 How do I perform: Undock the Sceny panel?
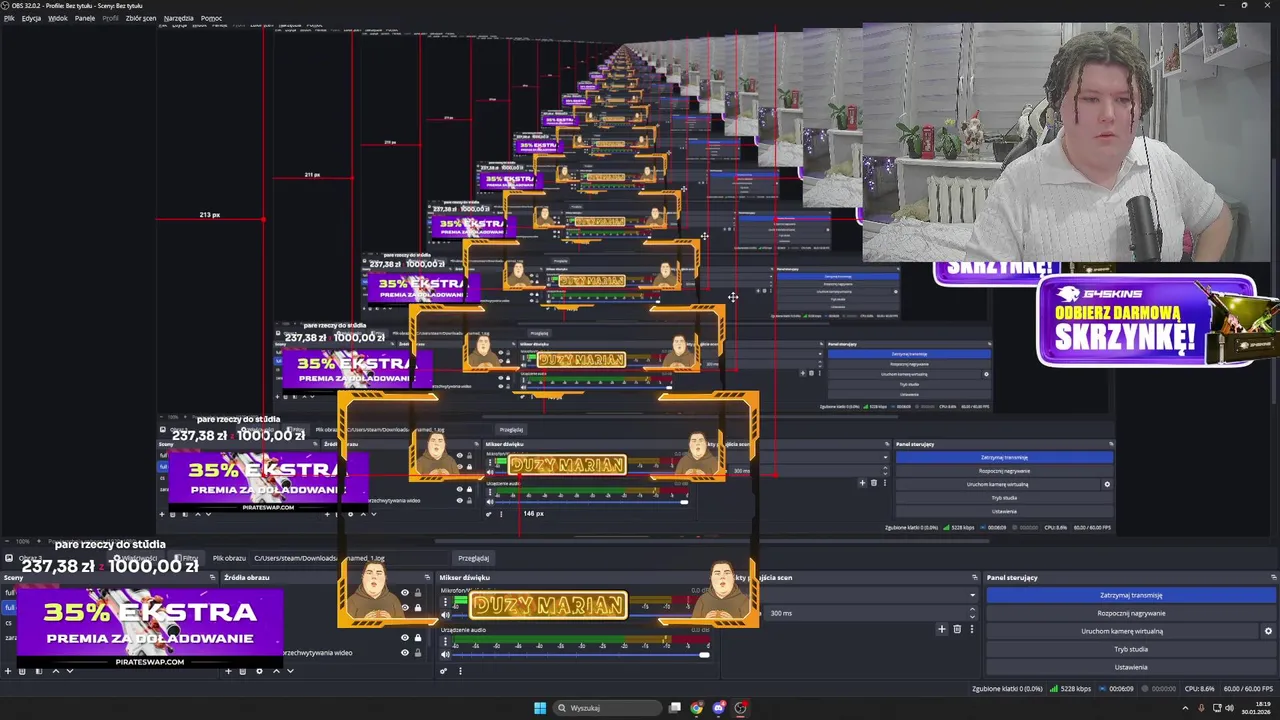(x=212, y=577)
